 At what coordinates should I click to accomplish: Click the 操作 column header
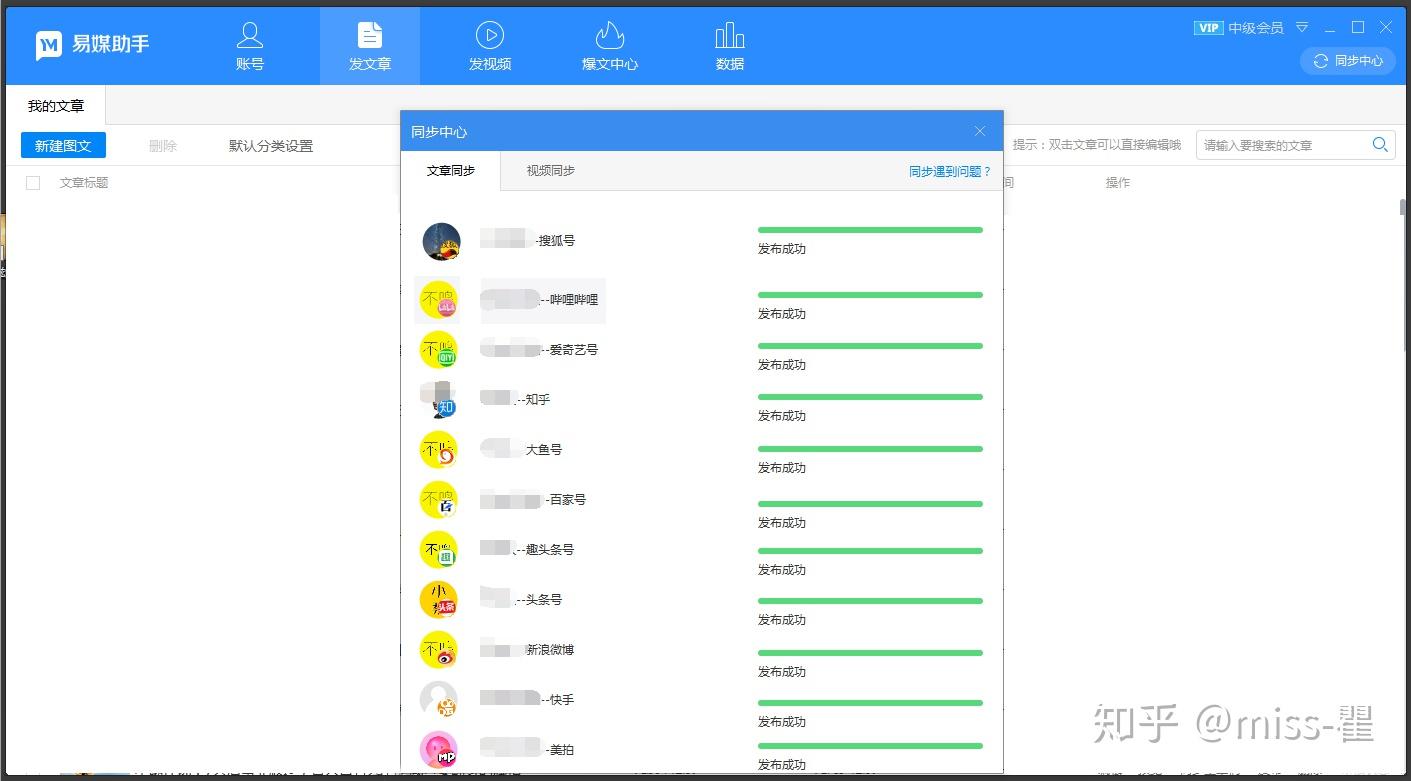pyautogui.click(x=1118, y=183)
